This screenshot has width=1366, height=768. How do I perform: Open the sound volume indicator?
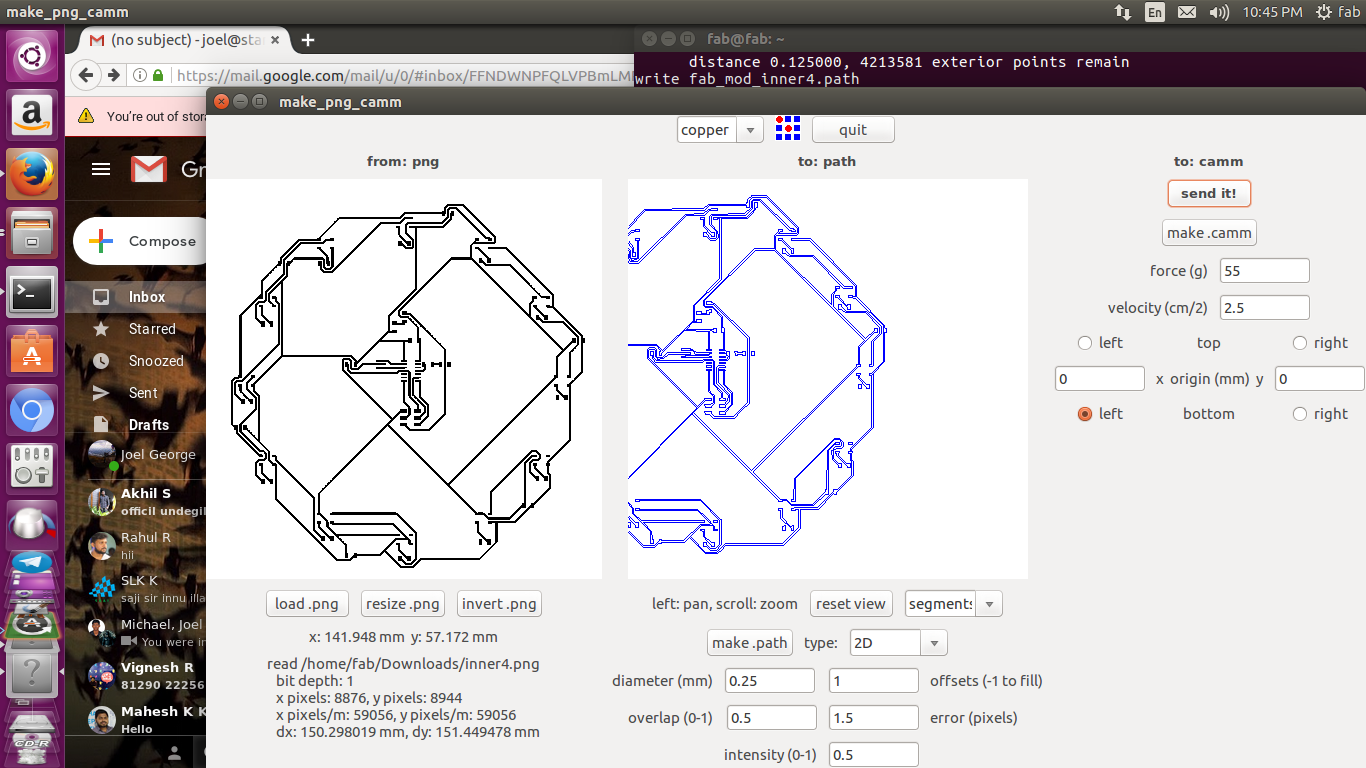[1219, 12]
